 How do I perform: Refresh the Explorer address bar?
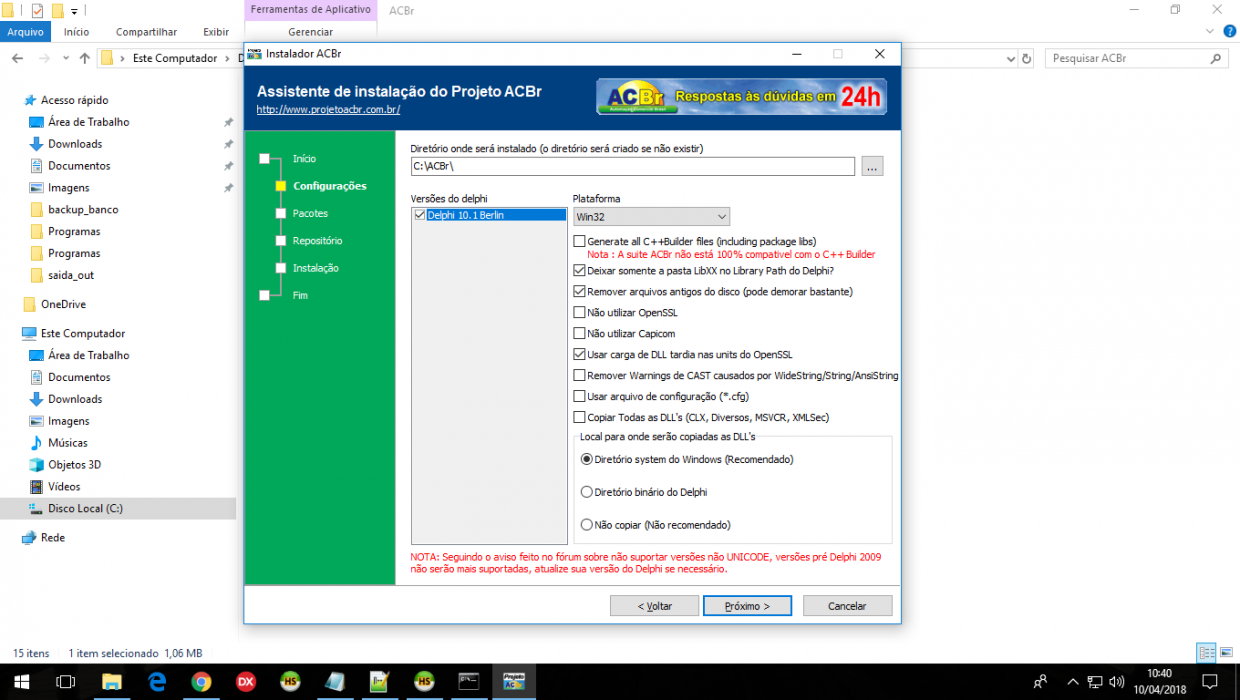pos(1026,58)
